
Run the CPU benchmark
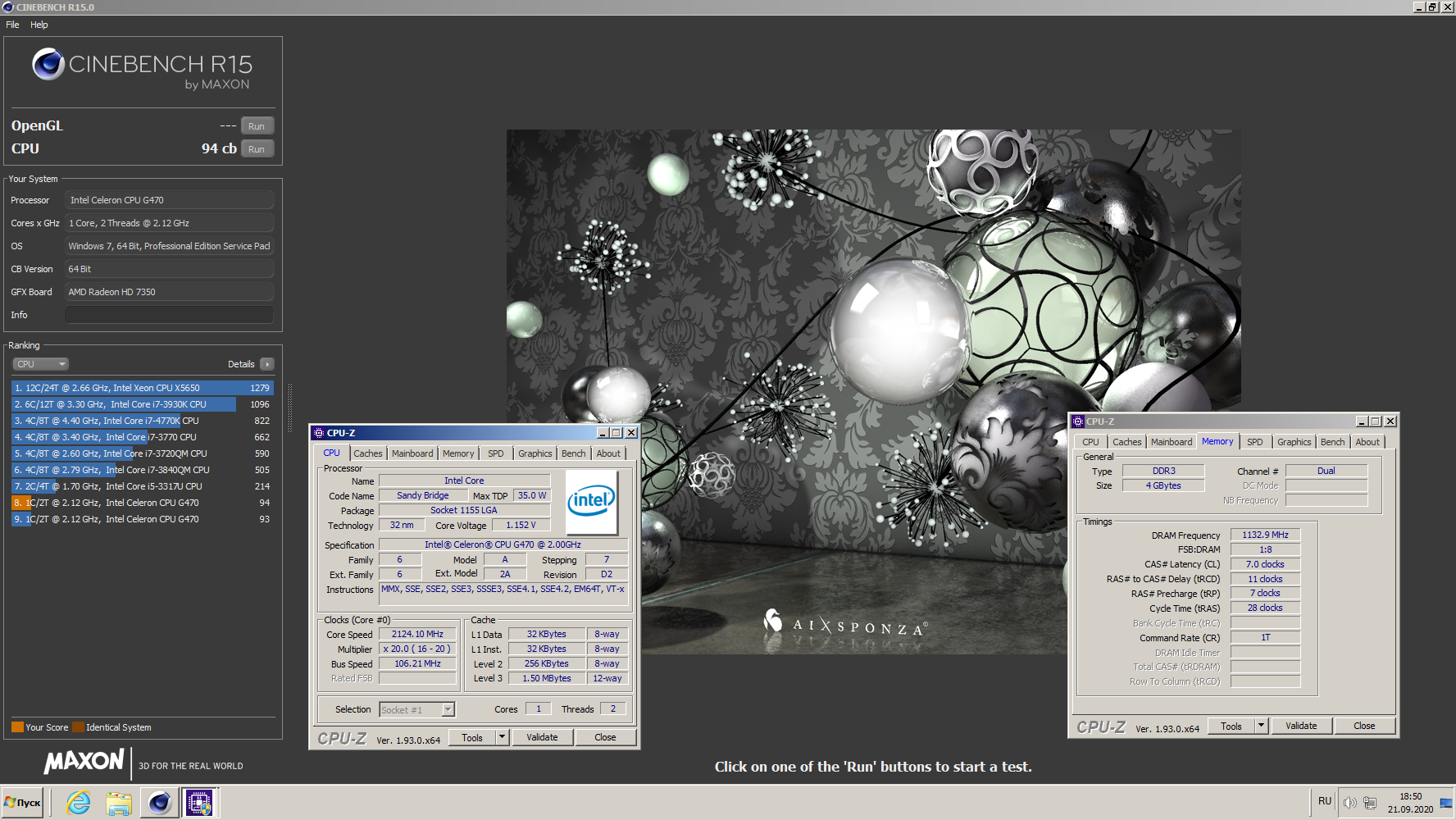click(257, 149)
